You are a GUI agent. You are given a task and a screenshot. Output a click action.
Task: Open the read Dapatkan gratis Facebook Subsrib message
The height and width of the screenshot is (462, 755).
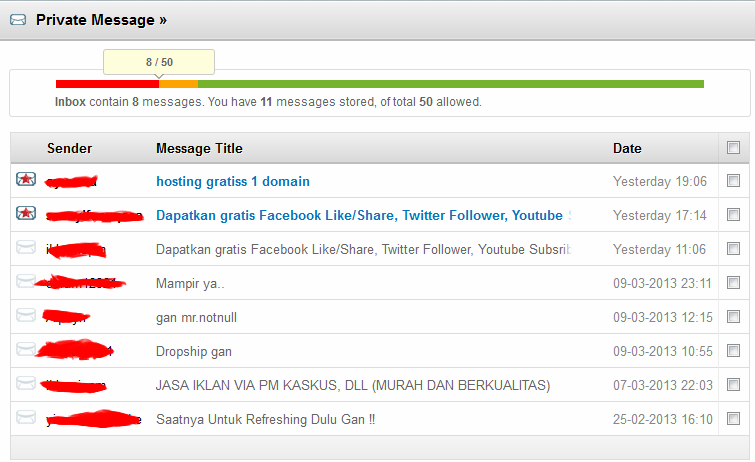coord(364,250)
